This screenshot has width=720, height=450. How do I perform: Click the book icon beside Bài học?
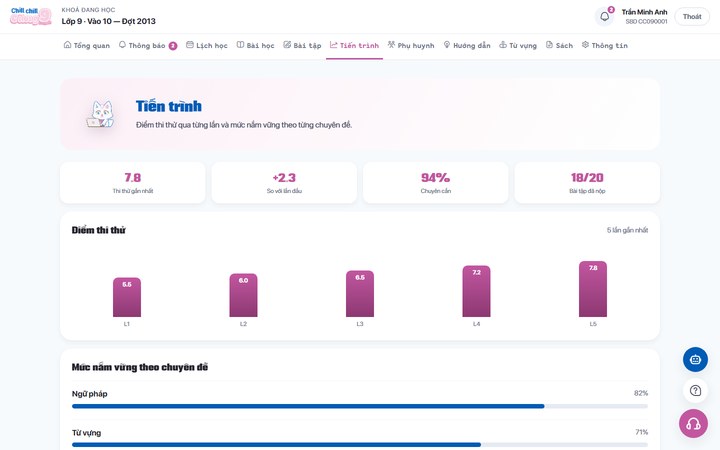240,45
